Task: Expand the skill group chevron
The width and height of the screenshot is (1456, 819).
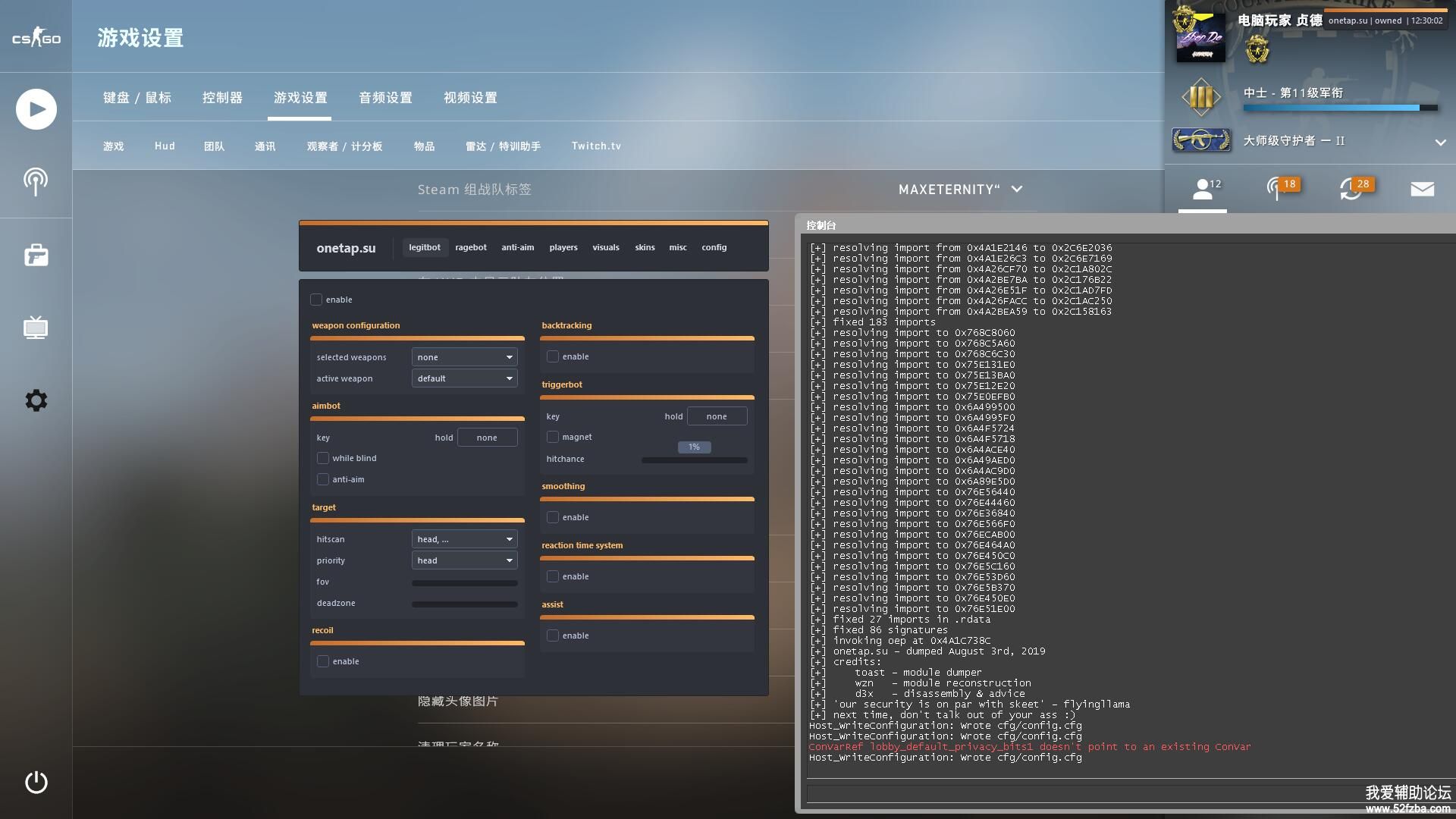Action: pyautogui.click(x=1440, y=142)
